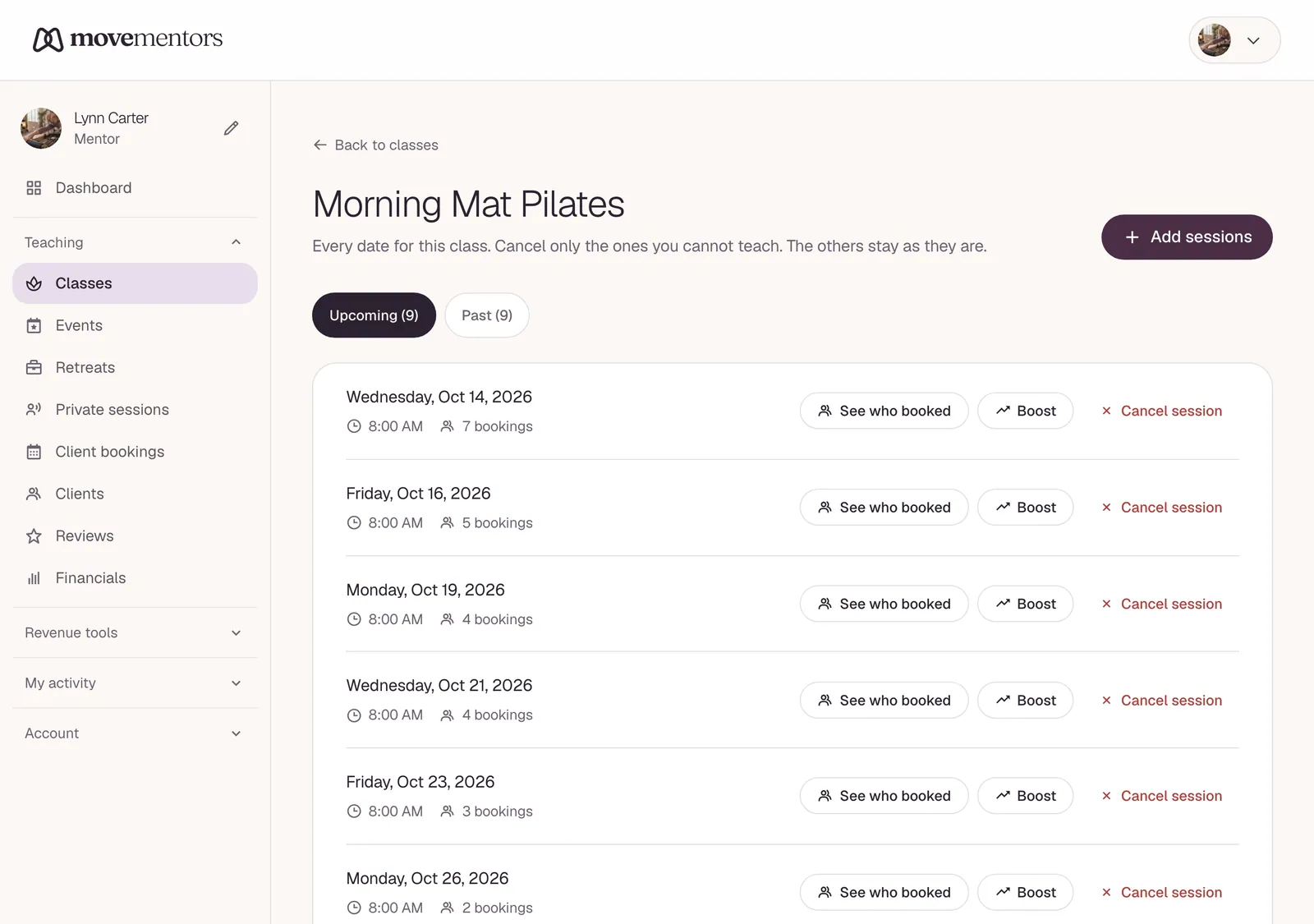Cancel the Friday, Oct 23 session

coord(1161,796)
